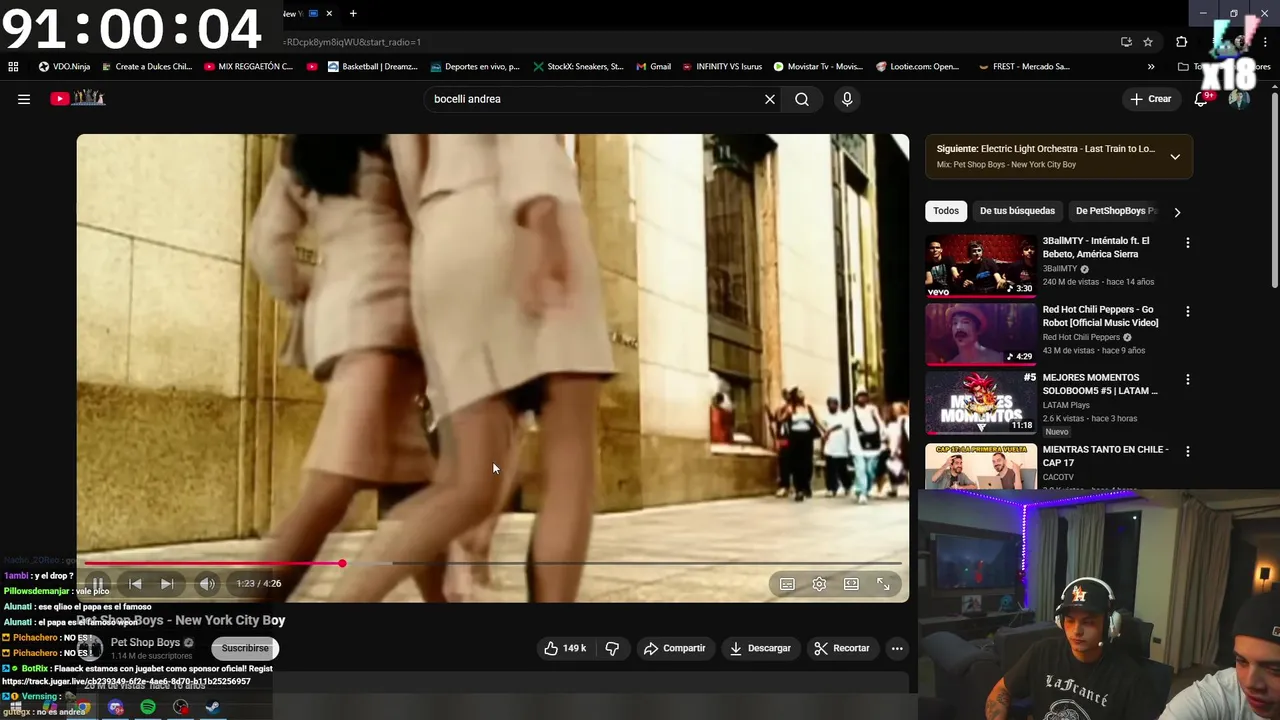Open Chrome from the taskbar
Viewport: 1280px width, 720px height.
point(82,707)
